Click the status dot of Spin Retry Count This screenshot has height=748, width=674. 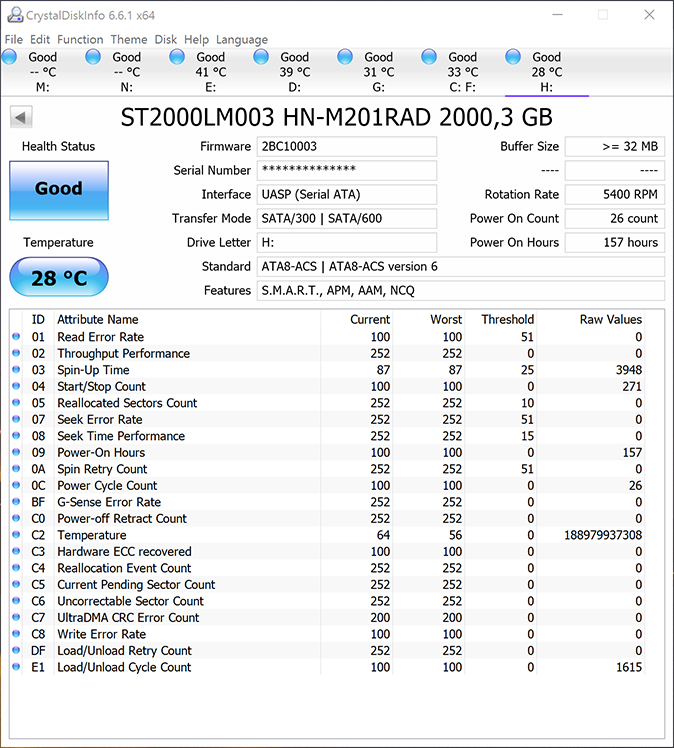tap(16, 468)
